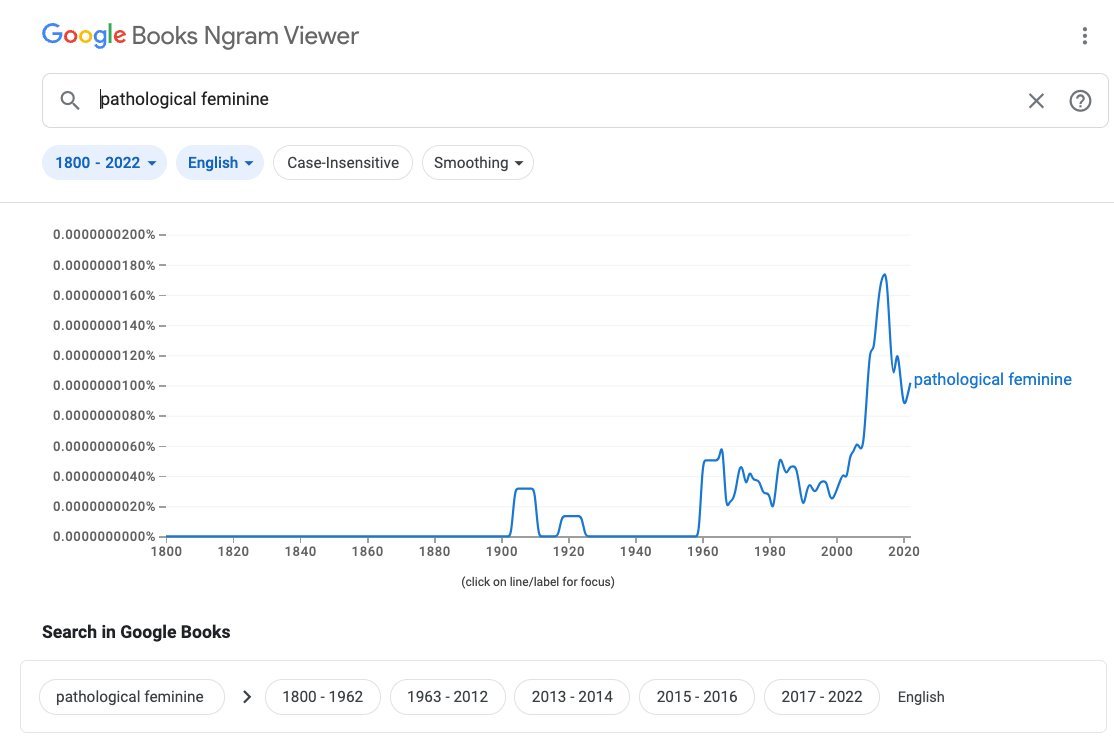This screenshot has width=1114, height=752.
Task: Open the help question mark icon
Action: (1080, 100)
